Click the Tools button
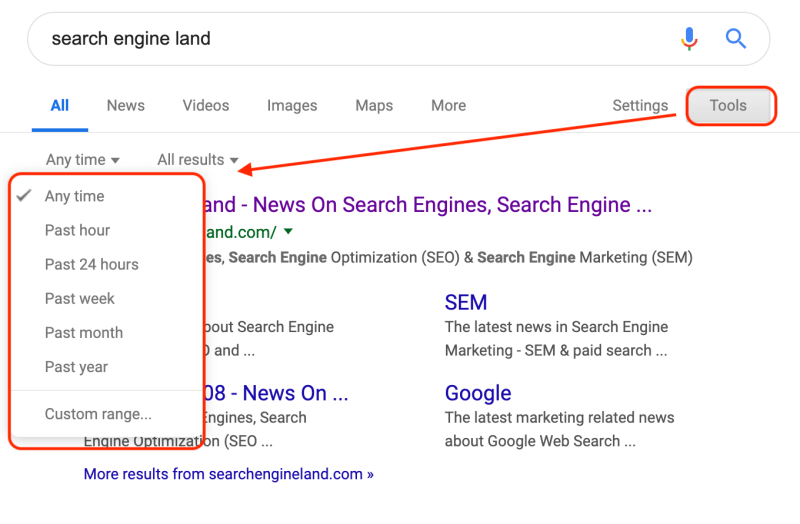This screenshot has width=800, height=524. click(x=728, y=106)
